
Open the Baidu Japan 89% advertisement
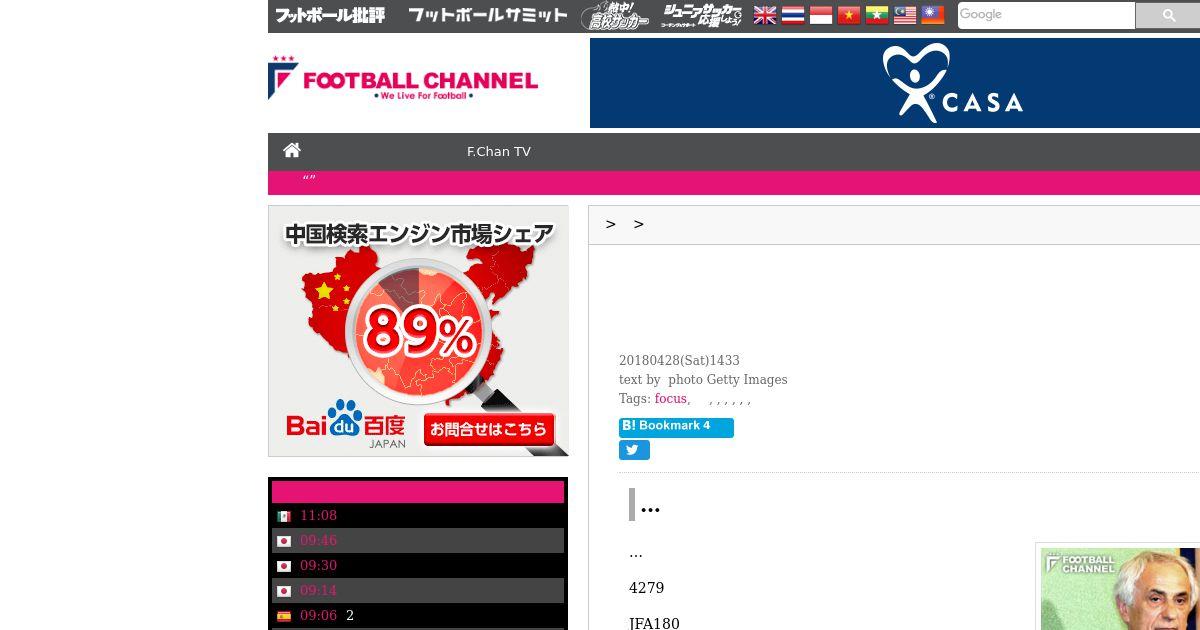click(418, 331)
